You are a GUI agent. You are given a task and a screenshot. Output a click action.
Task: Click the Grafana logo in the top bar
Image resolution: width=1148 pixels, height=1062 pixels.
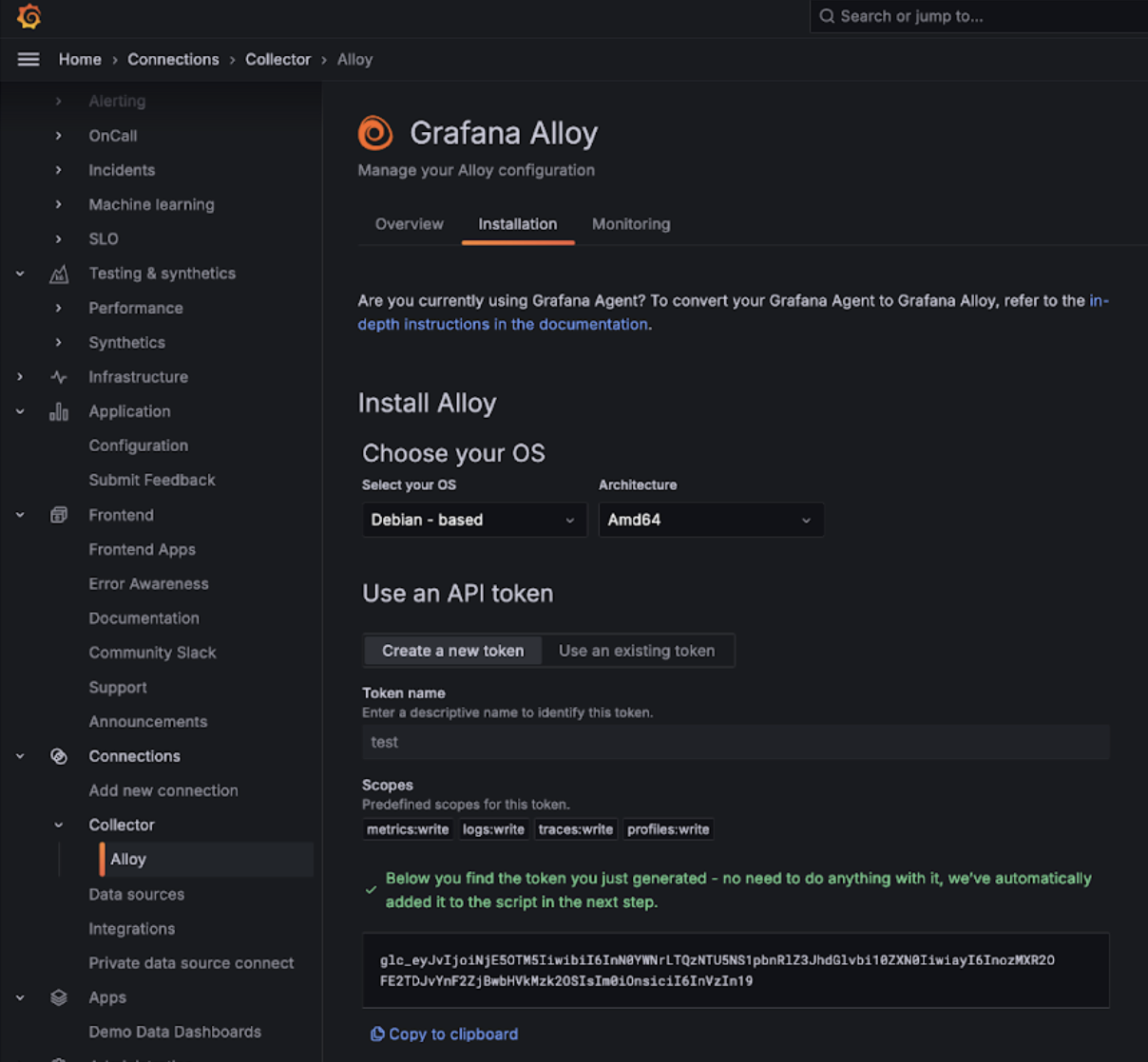pyautogui.click(x=29, y=16)
